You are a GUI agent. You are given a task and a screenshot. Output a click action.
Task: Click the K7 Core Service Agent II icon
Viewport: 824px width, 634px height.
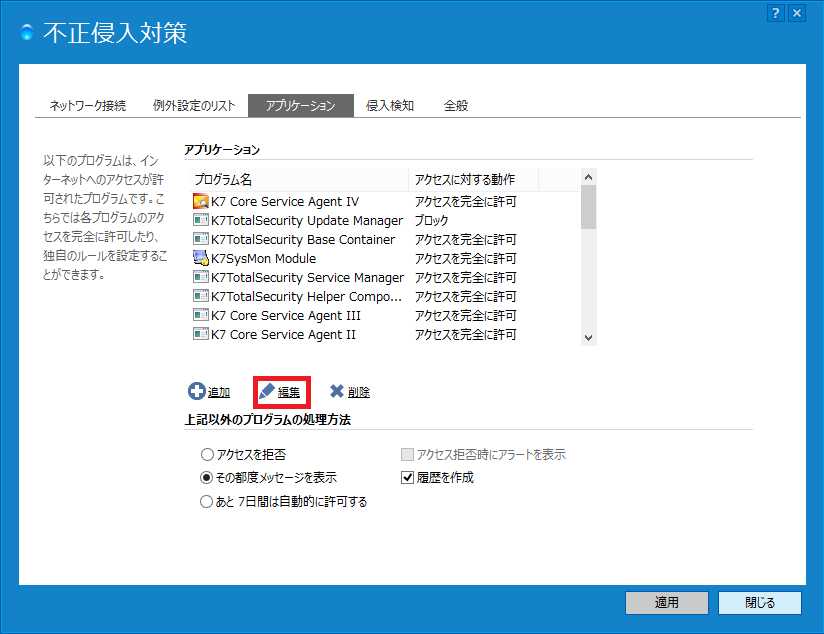click(x=201, y=333)
